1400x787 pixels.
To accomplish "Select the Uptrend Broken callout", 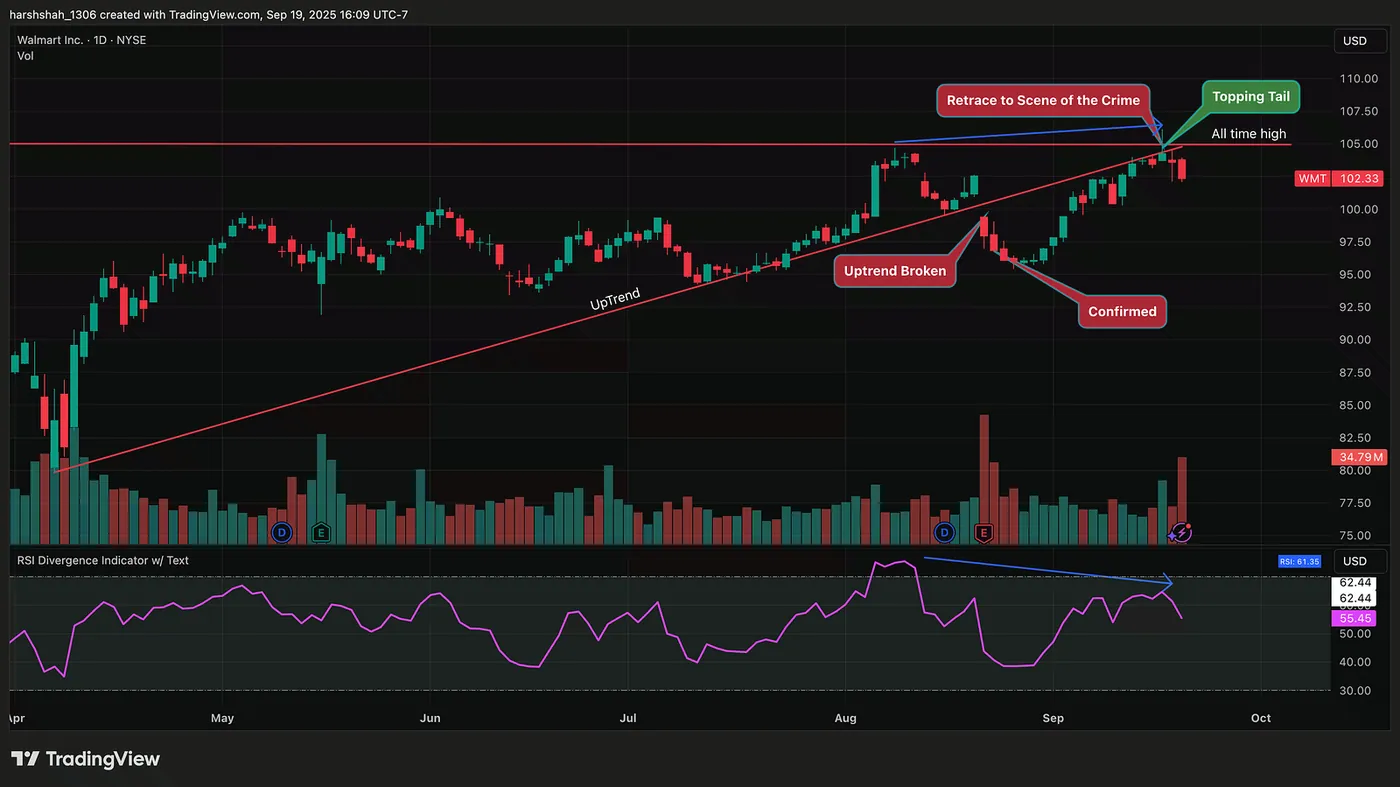I will point(895,271).
